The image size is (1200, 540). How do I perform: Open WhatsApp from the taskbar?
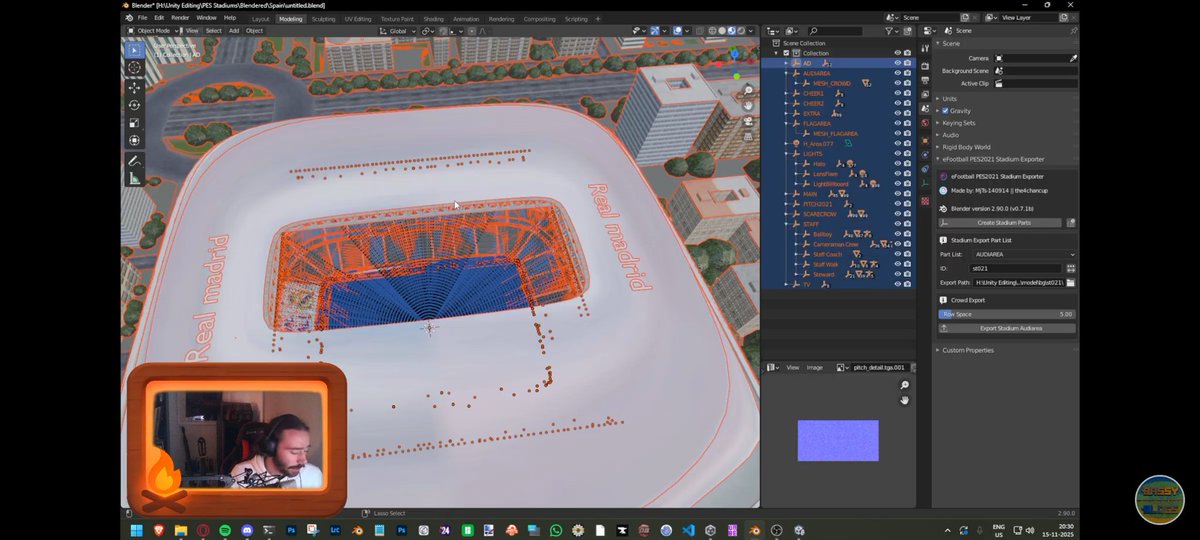[x=556, y=530]
